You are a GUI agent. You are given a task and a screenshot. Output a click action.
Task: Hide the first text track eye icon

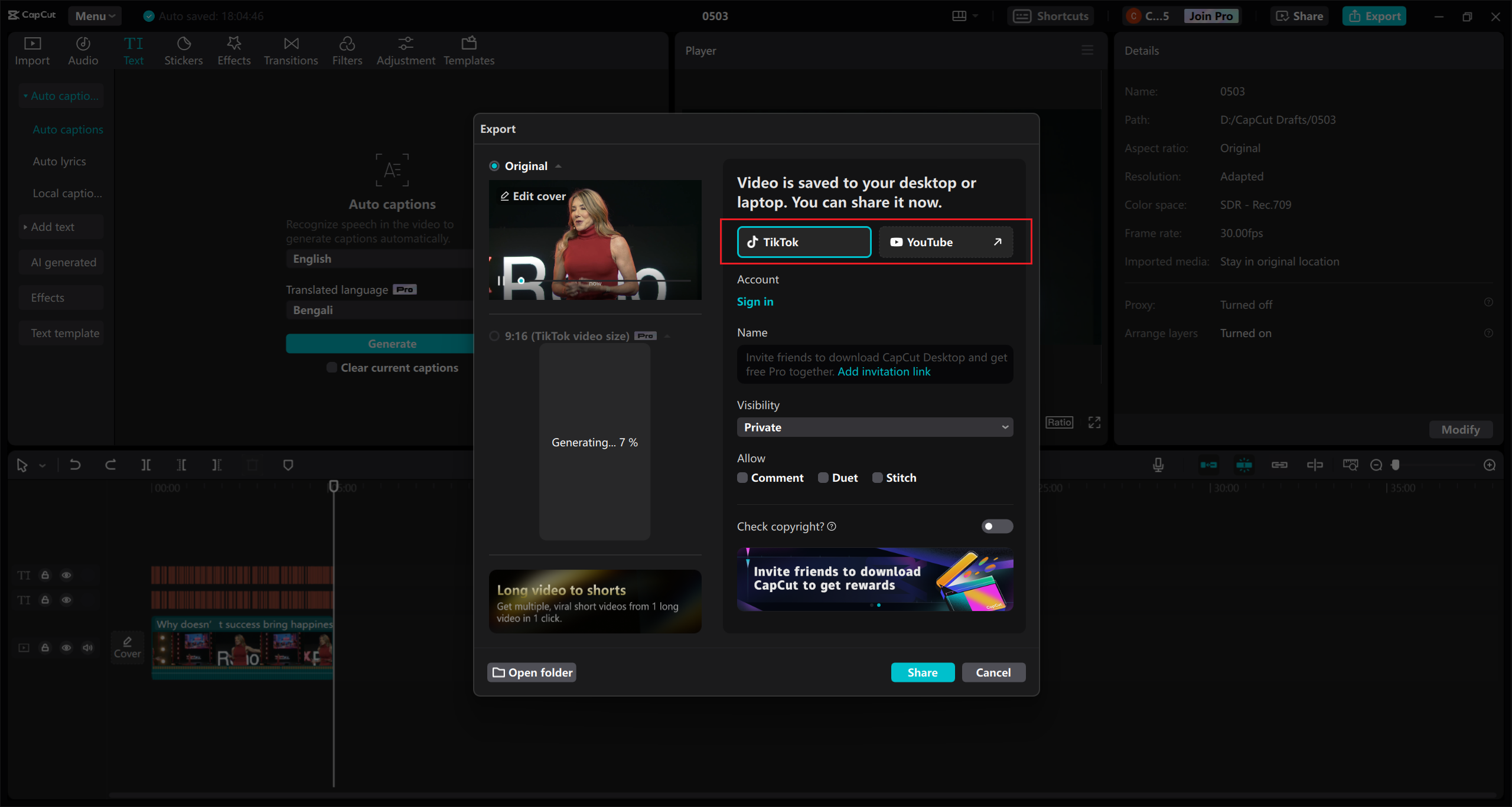click(66, 575)
